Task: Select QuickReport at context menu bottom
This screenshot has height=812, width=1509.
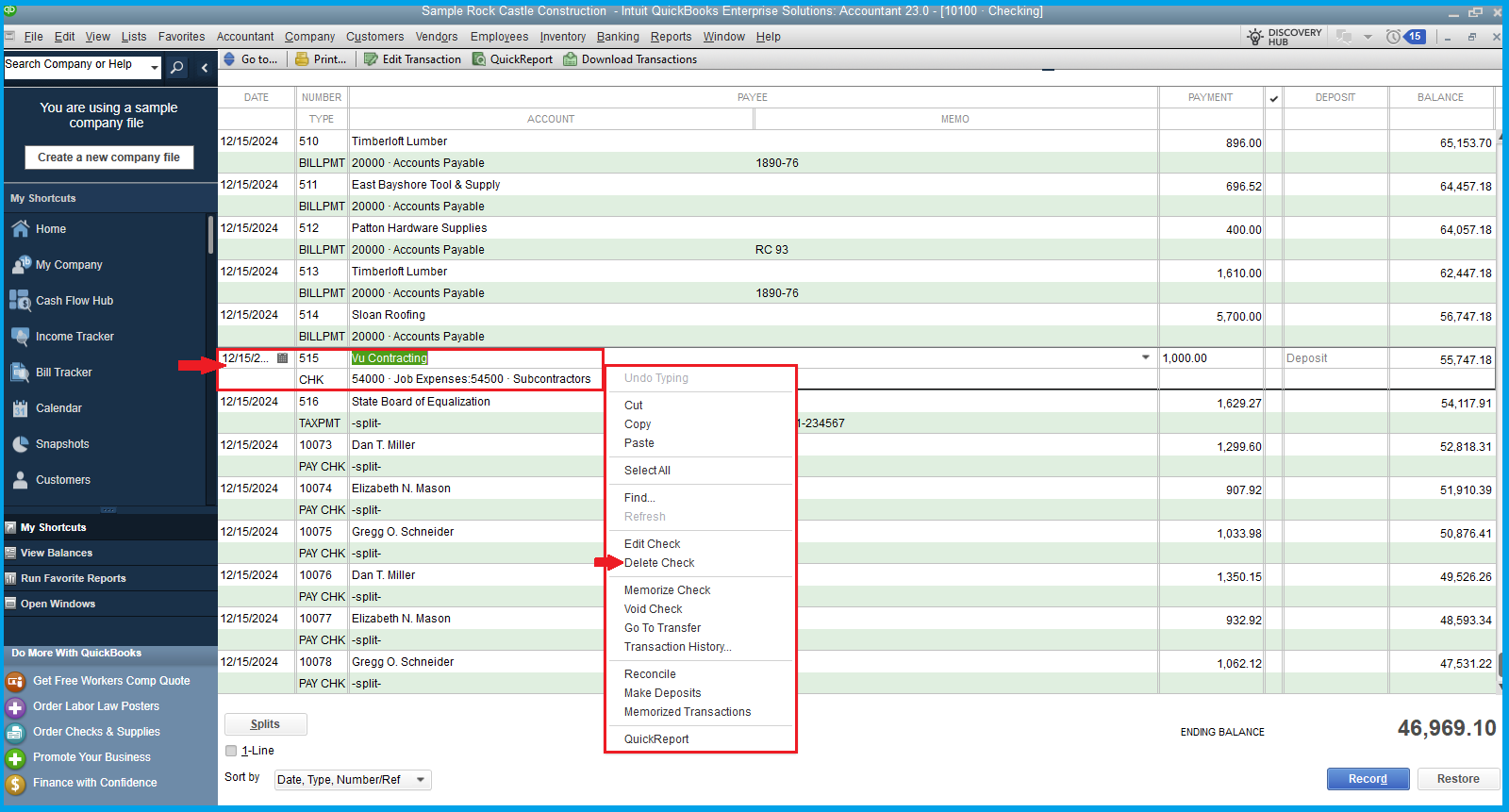Action: click(656, 739)
